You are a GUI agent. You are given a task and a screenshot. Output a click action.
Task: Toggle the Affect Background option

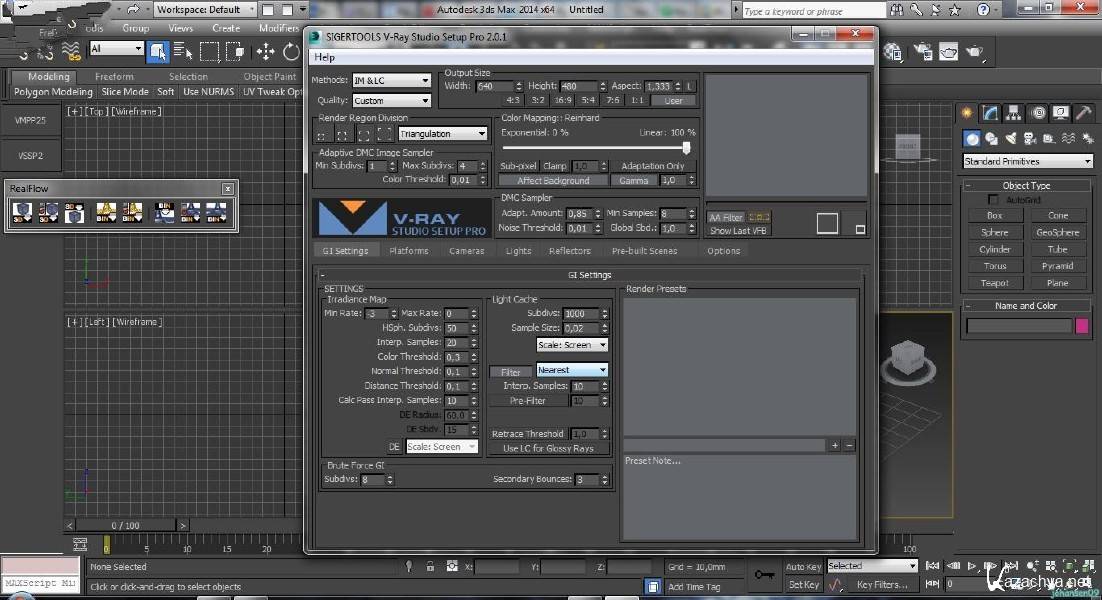[x=553, y=181]
